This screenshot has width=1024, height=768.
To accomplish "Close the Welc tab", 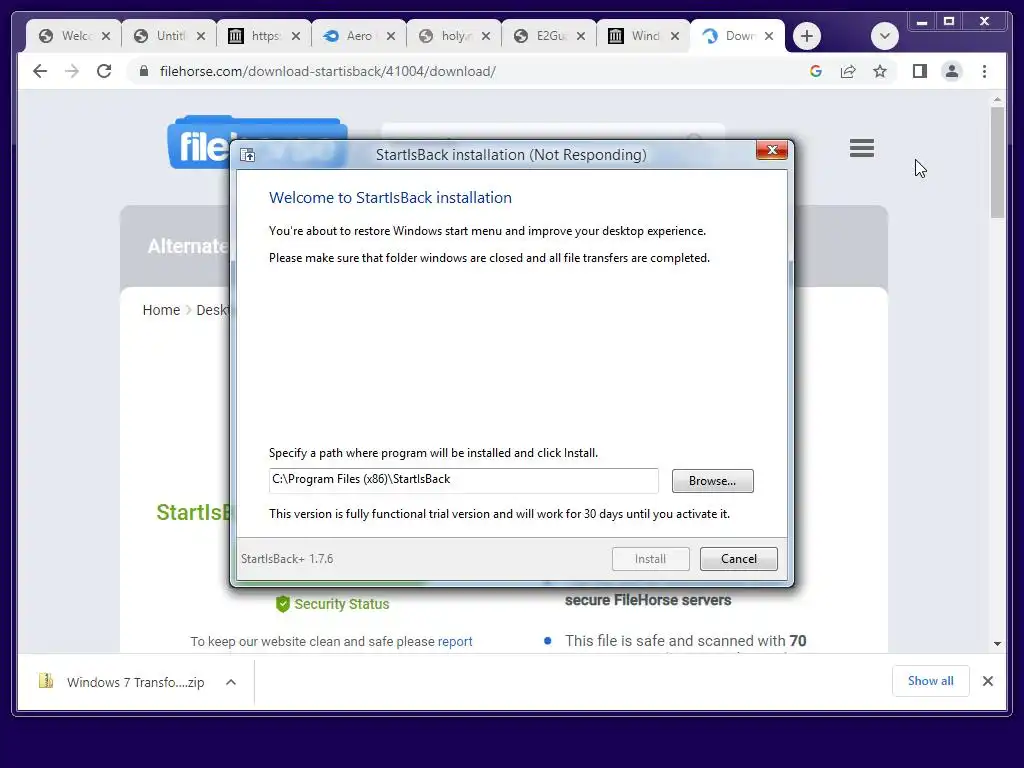I will (x=106, y=36).
